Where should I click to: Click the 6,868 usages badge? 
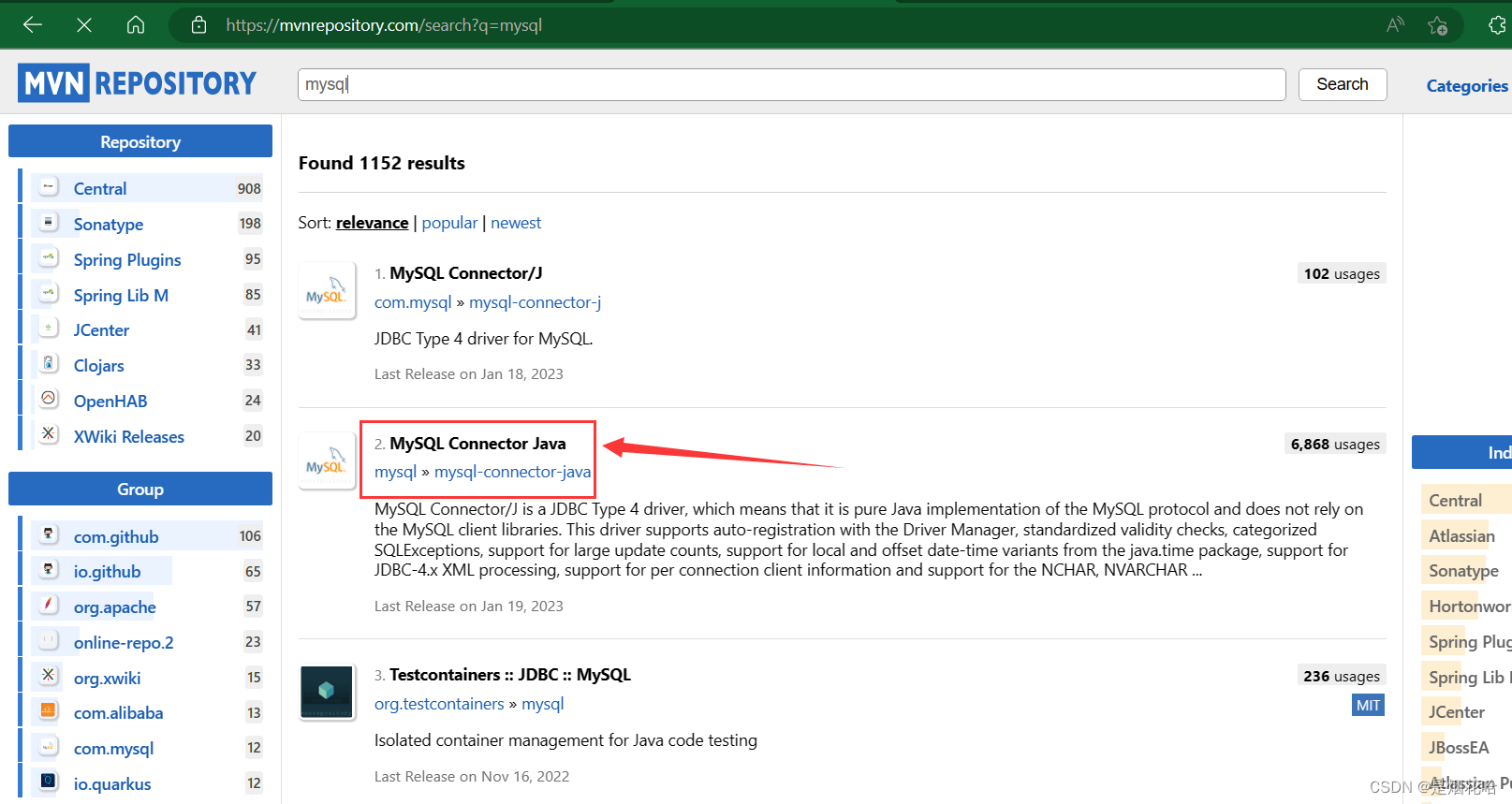[1335, 445]
